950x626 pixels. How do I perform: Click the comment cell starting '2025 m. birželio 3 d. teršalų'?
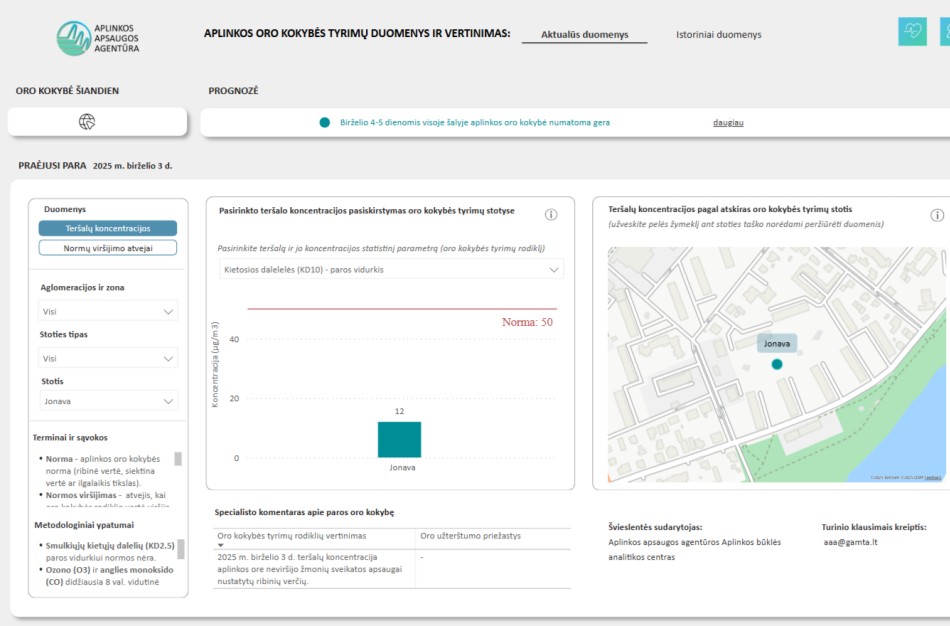pos(310,569)
